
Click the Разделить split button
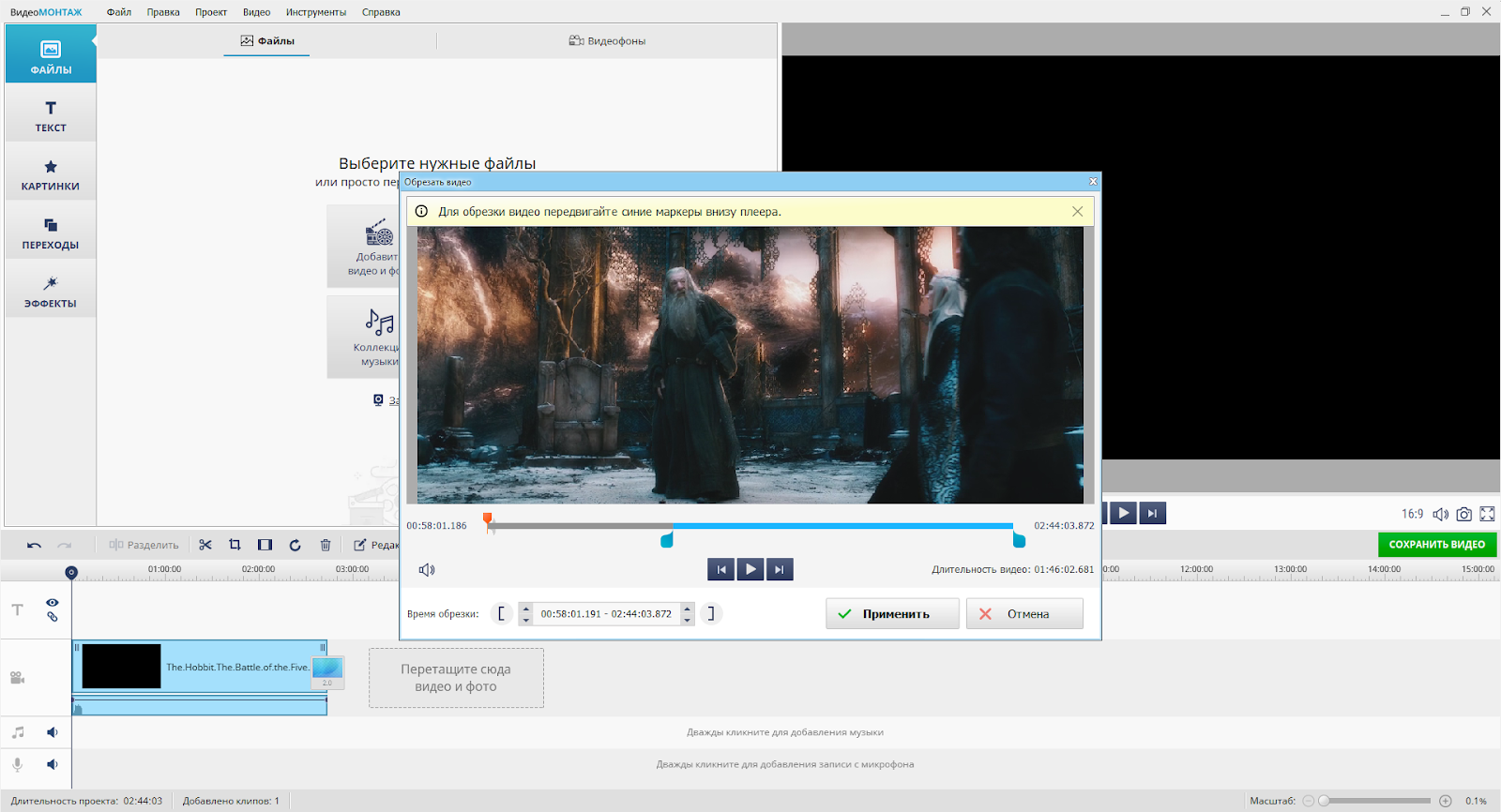(144, 545)
